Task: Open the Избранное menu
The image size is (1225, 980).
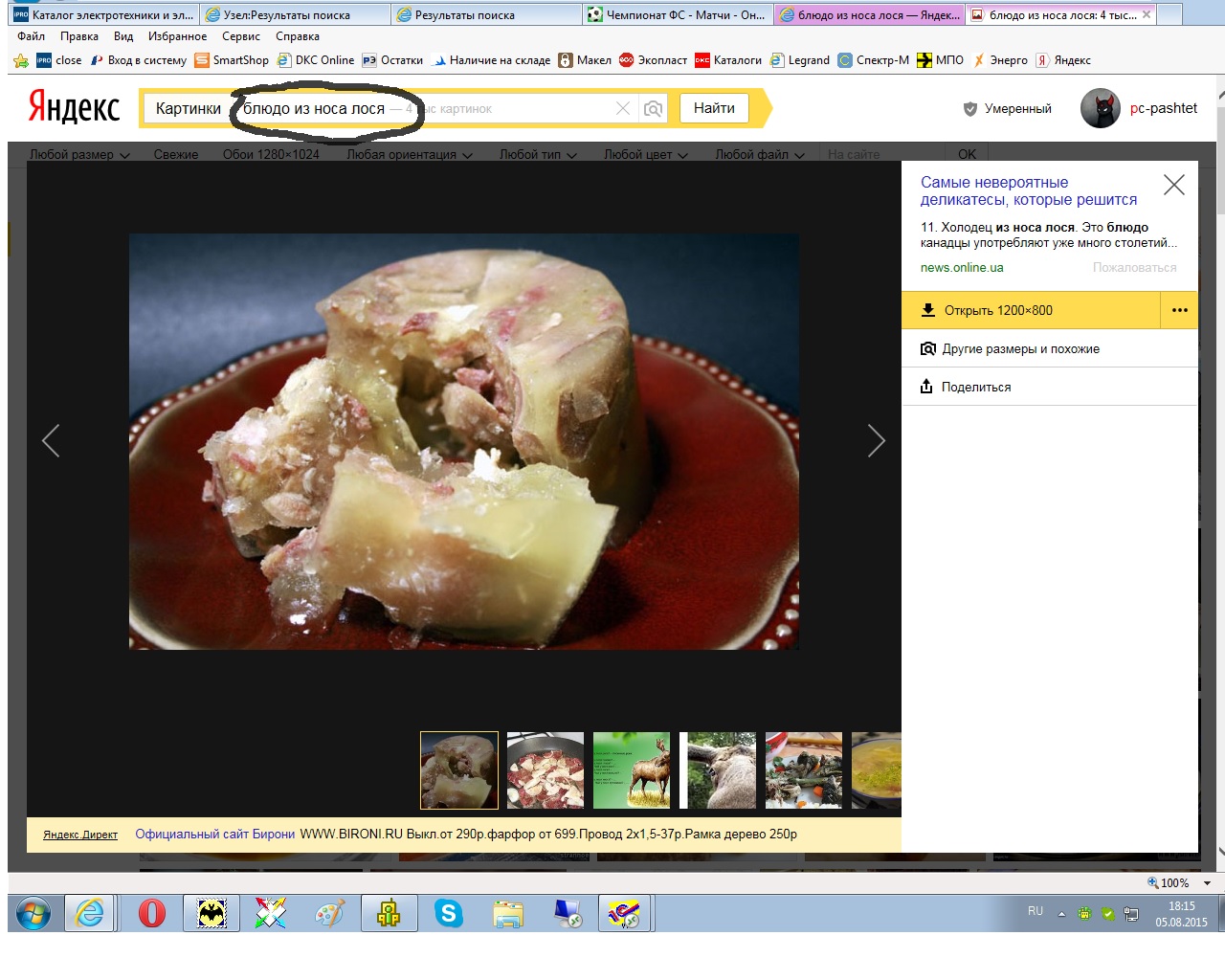Action: (177, 36)
